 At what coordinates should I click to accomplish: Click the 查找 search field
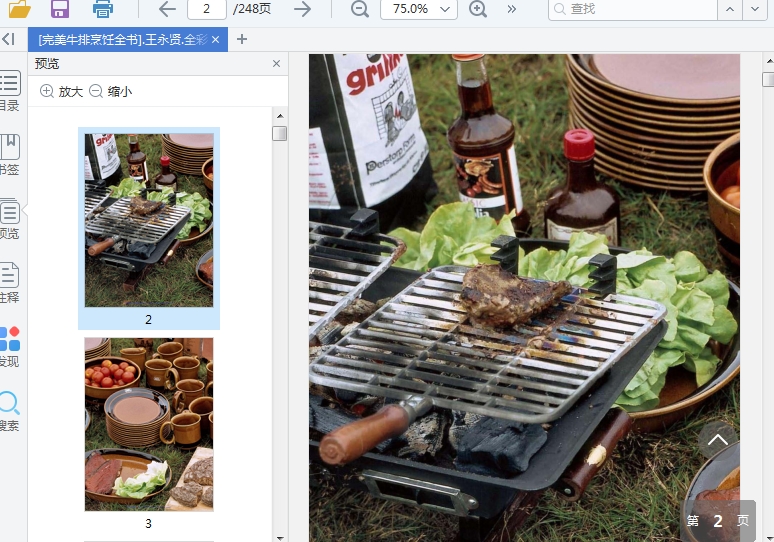pyautogui.click(x=632, y=9)
